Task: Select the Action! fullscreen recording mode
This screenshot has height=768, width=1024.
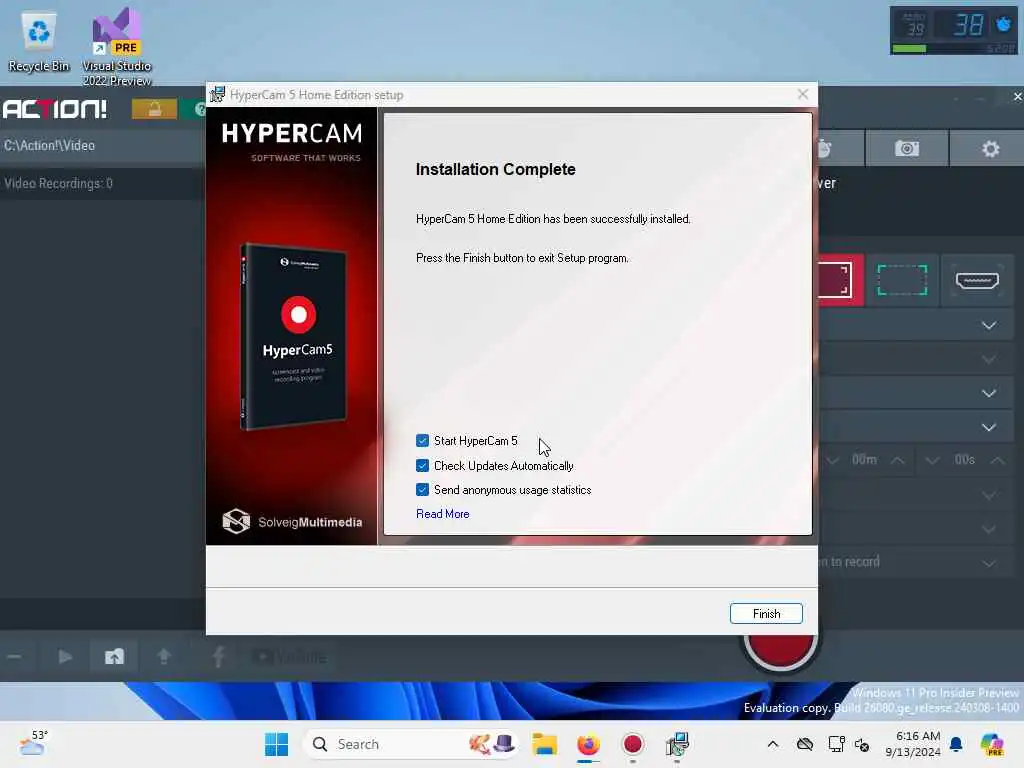Action: 839,280
